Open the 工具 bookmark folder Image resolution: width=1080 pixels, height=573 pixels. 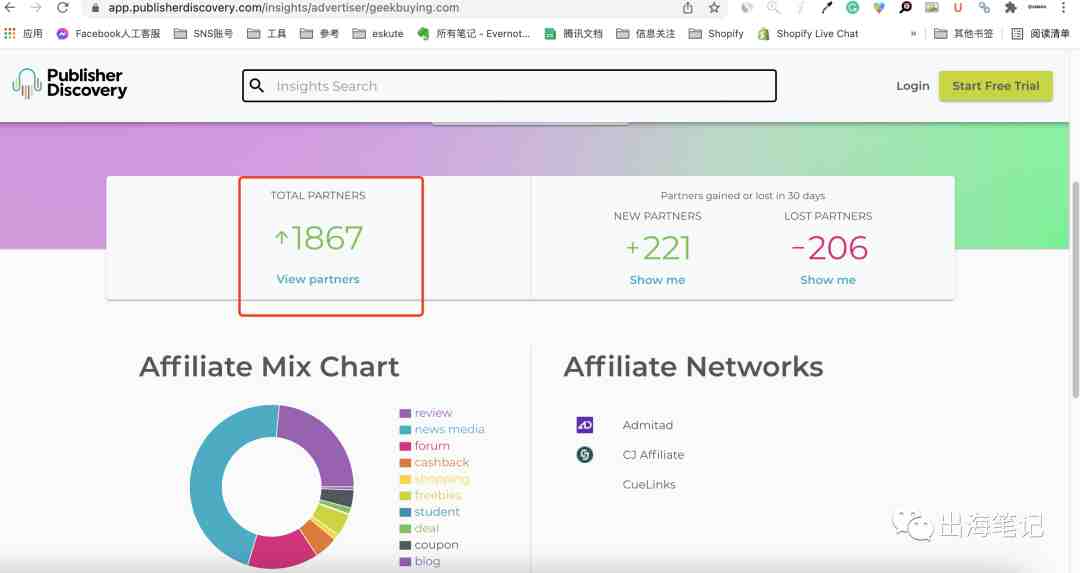(x=267, y=33)
